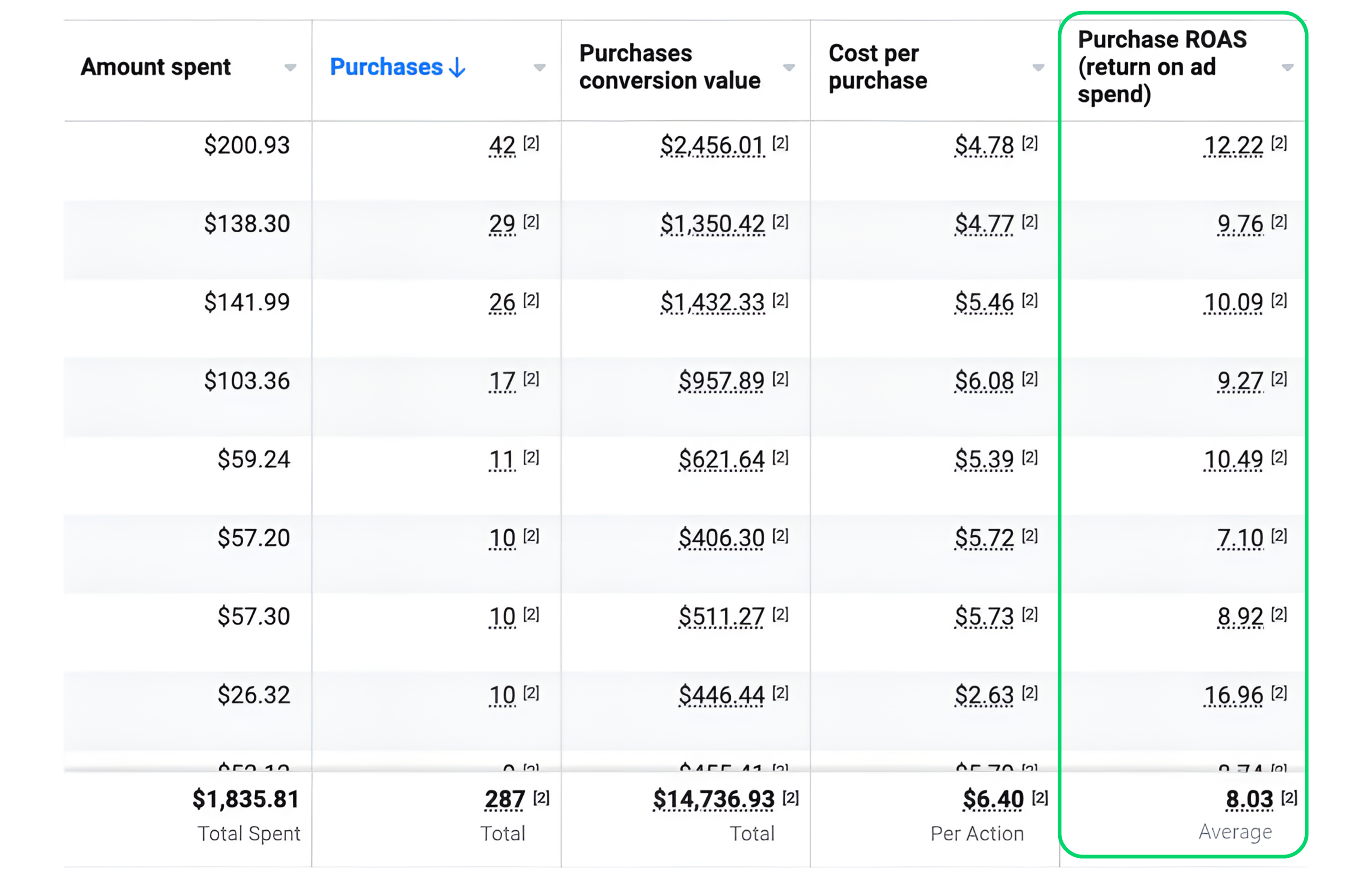Click the $59.24 amount spent cell
Screen dimensions: 1372x887
point(254,460)
